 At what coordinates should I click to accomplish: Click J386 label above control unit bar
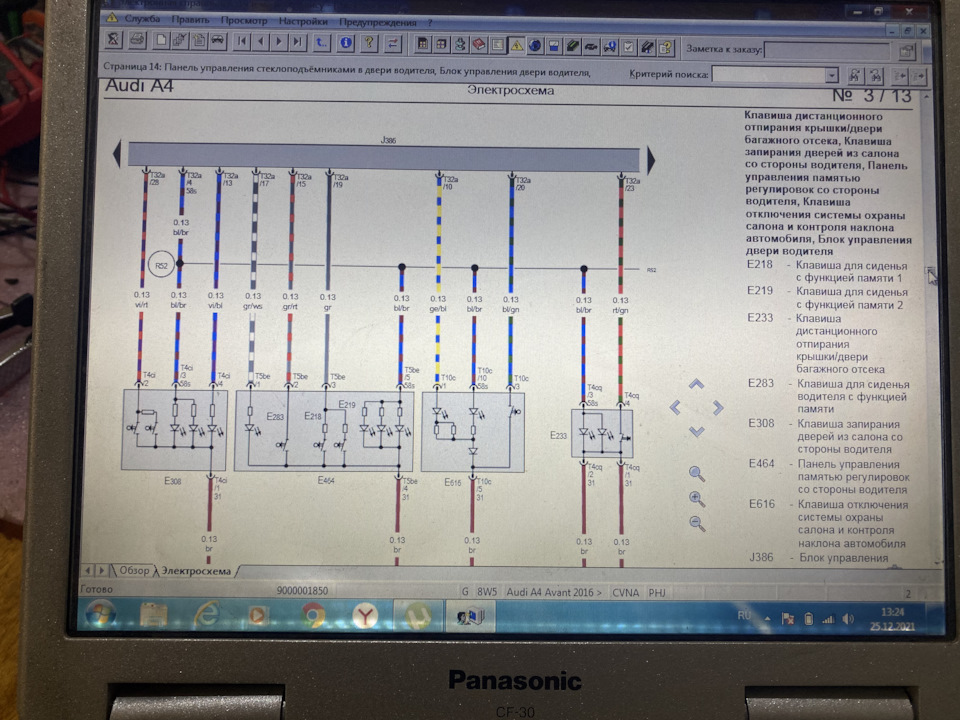(x=388, y=140)
